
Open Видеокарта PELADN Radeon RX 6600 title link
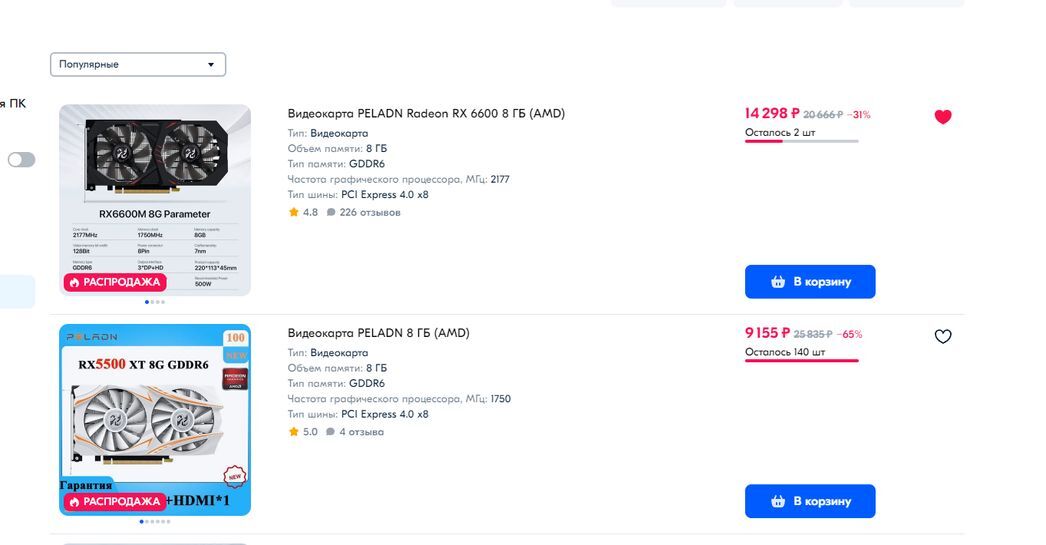pos(426,114)
